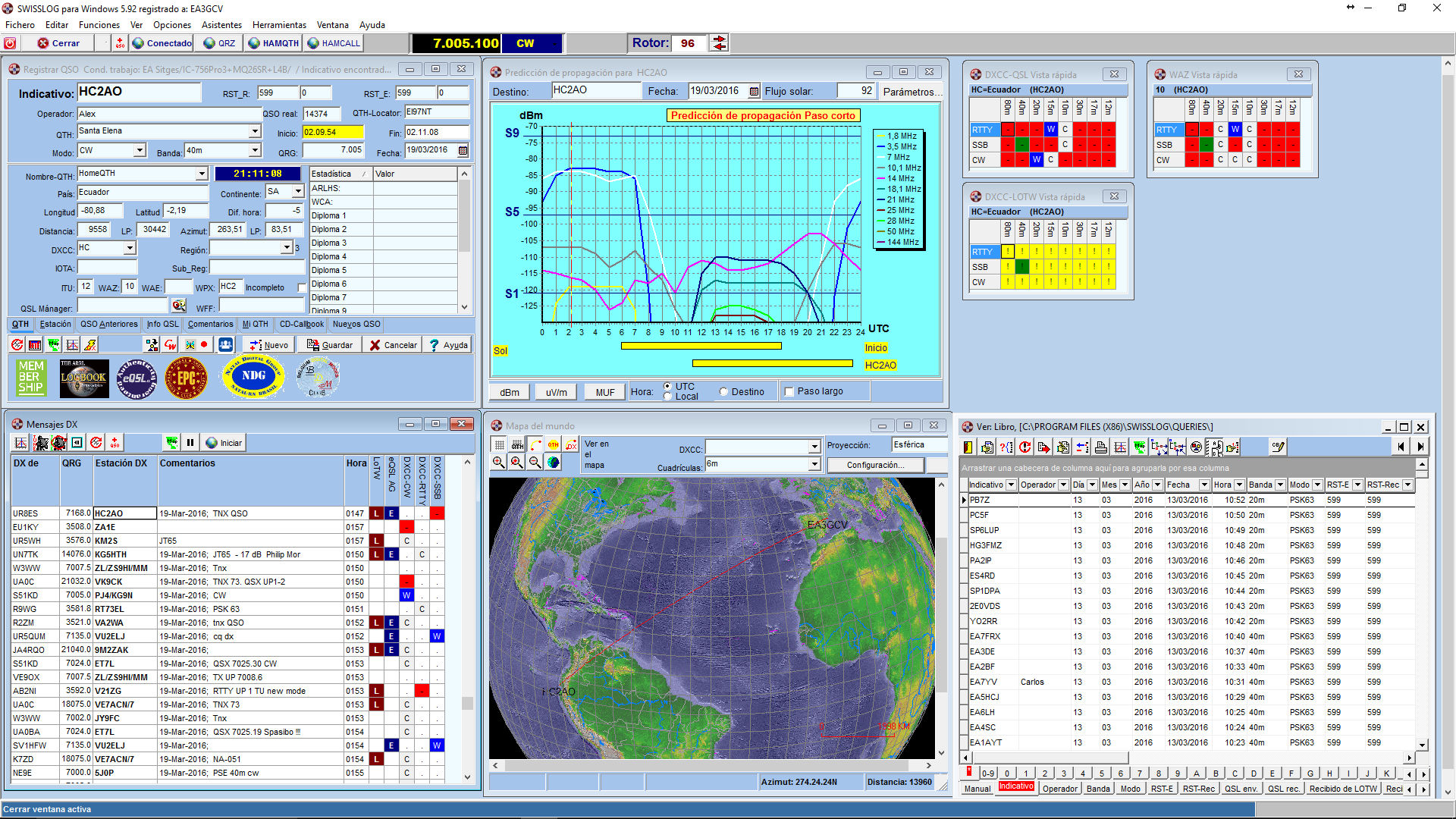1456x819 pixels.
Task: Select the Local time radio button
Action: [x=667, y=396]
